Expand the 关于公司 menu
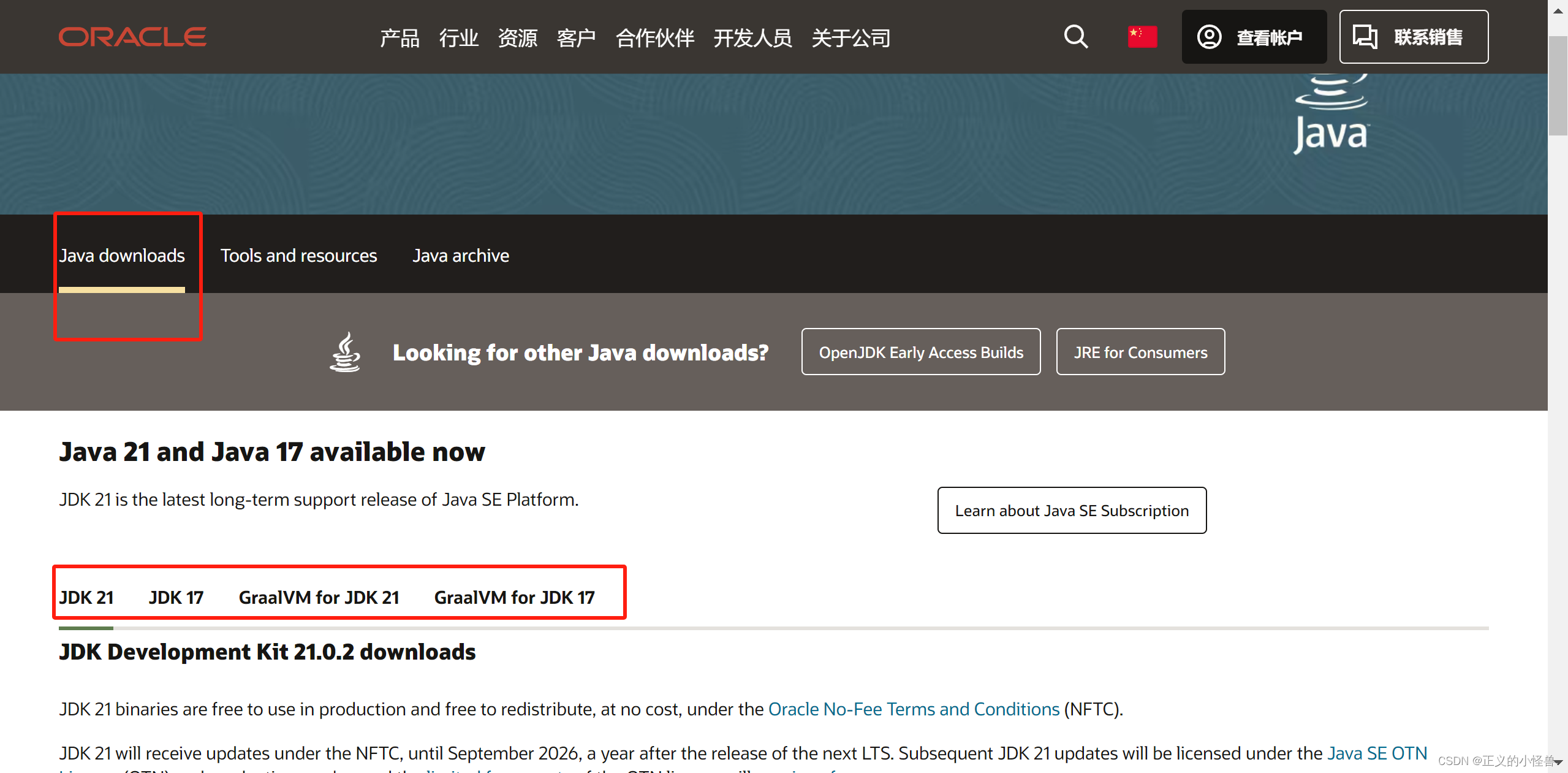This screenshot has height=773, width=1568. pyautogui.click(x=850, y=38)
